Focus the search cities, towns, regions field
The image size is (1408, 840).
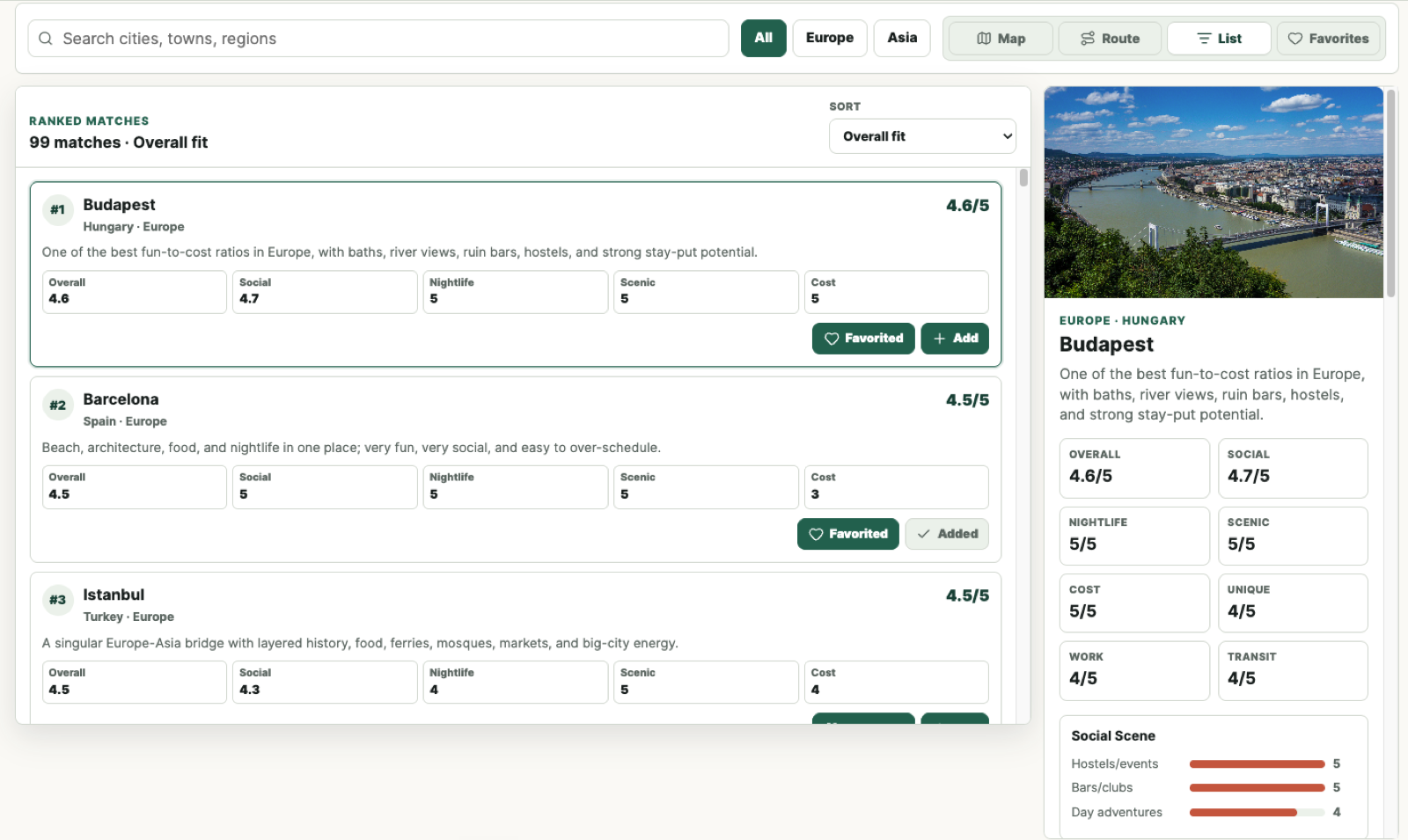tap(378, 39)
